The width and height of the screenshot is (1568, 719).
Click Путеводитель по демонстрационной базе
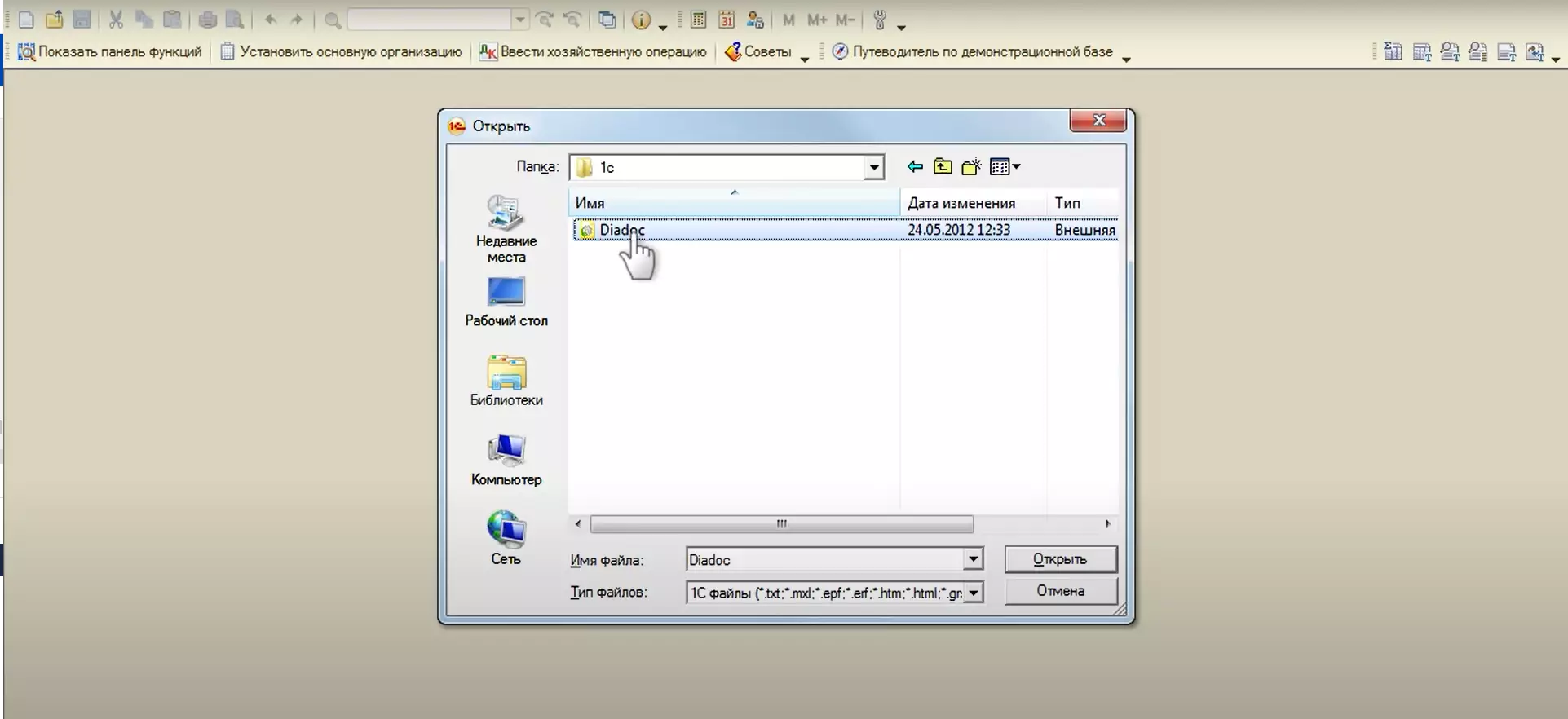pyautogui.click(x=972, y=52)
